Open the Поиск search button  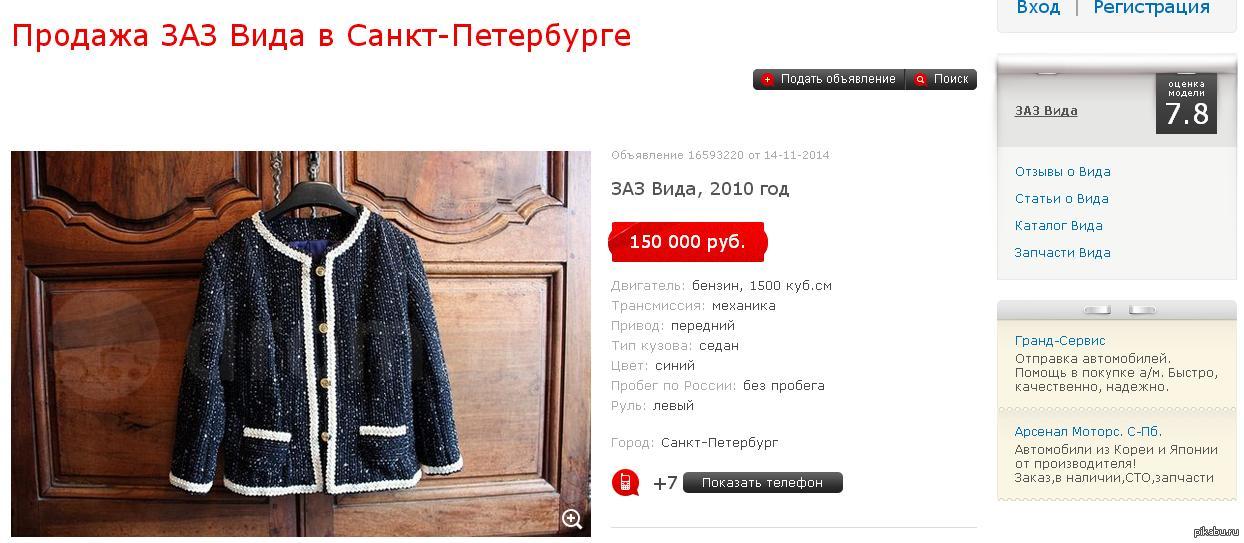coord(941,80)
